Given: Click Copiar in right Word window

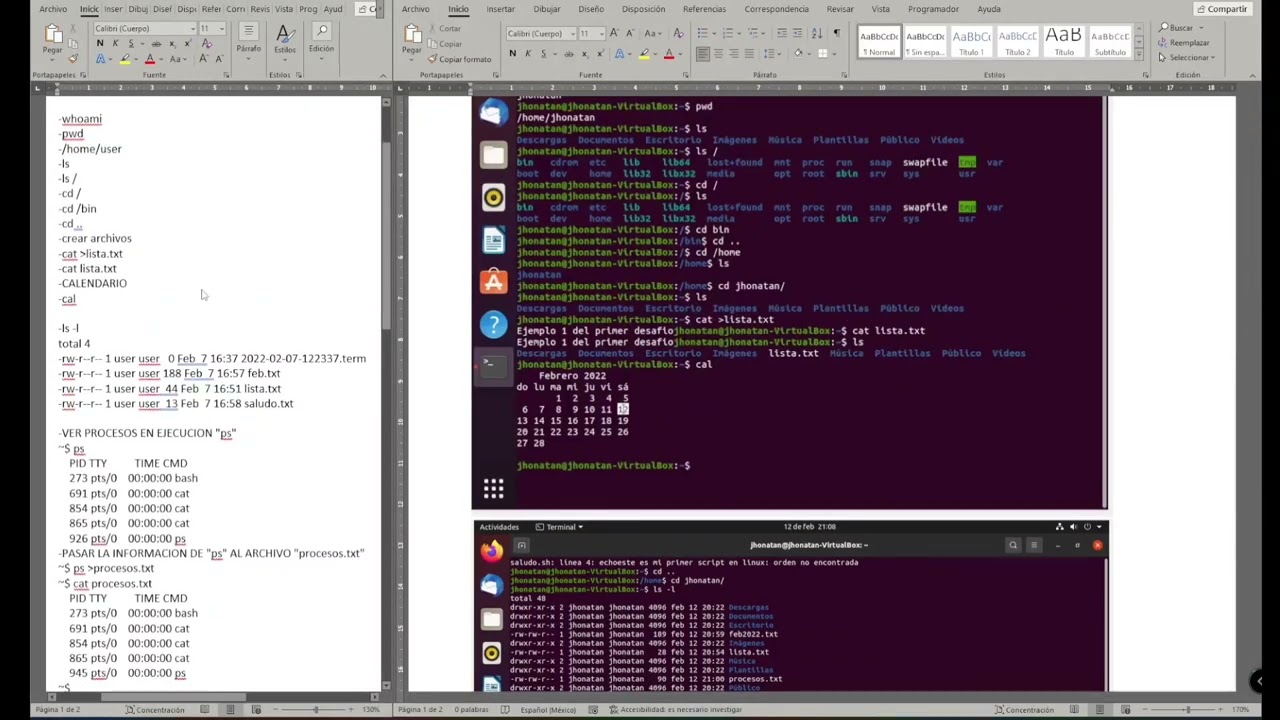Looking at the screenshot, I should 445,44.
